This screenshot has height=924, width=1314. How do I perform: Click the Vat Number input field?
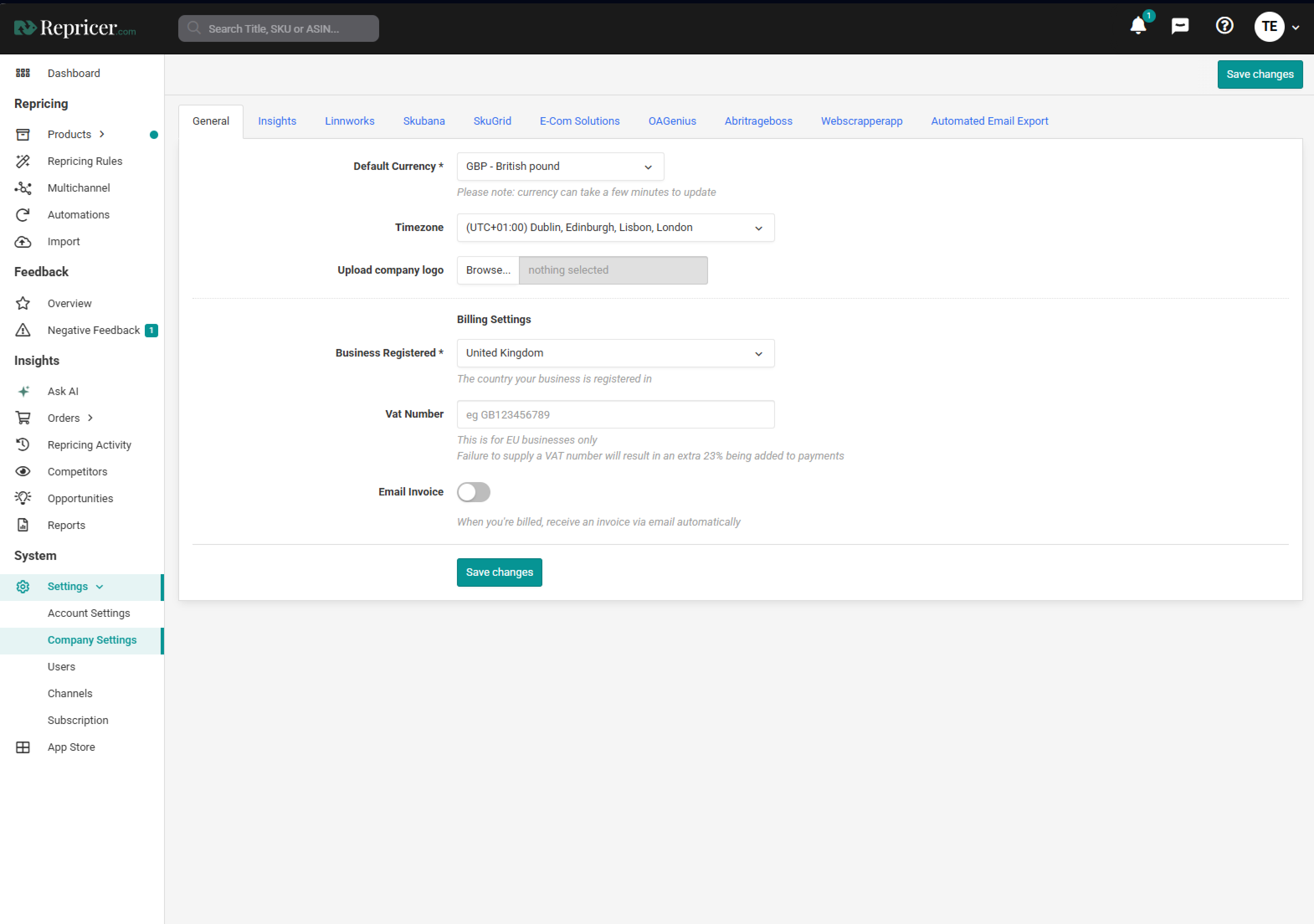[615, 414]
